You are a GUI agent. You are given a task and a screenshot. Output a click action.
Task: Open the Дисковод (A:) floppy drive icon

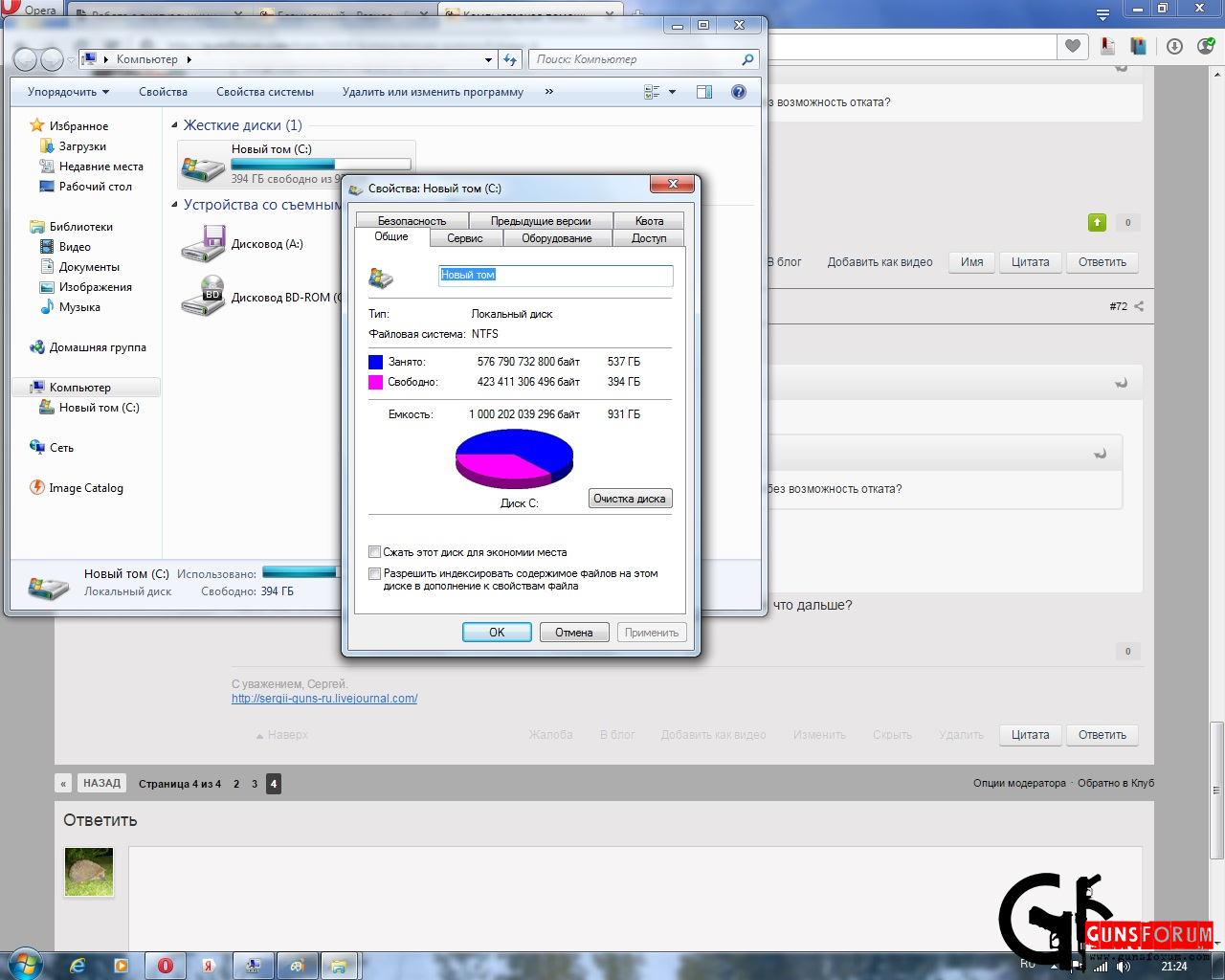(x=203, y=244)
